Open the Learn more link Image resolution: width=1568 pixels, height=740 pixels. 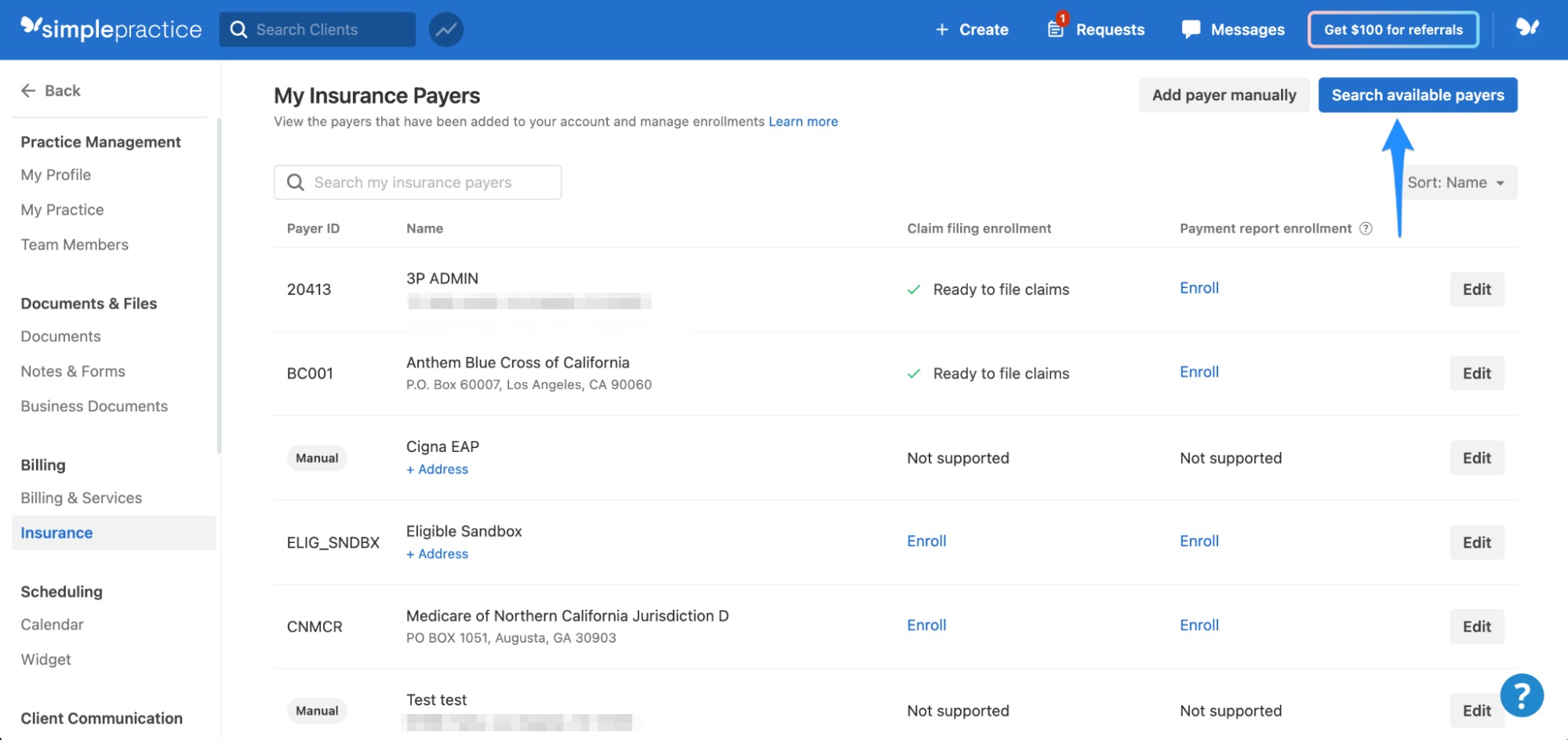point(803,122)
